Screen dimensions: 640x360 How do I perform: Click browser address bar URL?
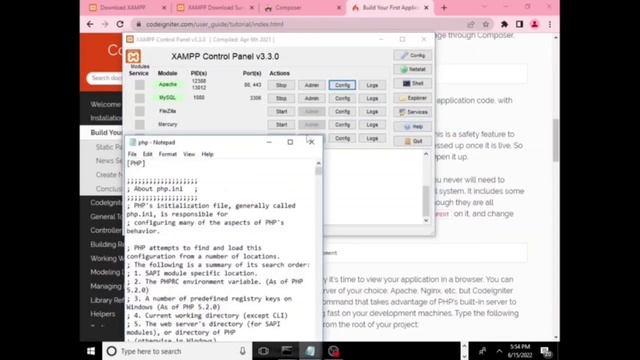[x=215, y=24]
